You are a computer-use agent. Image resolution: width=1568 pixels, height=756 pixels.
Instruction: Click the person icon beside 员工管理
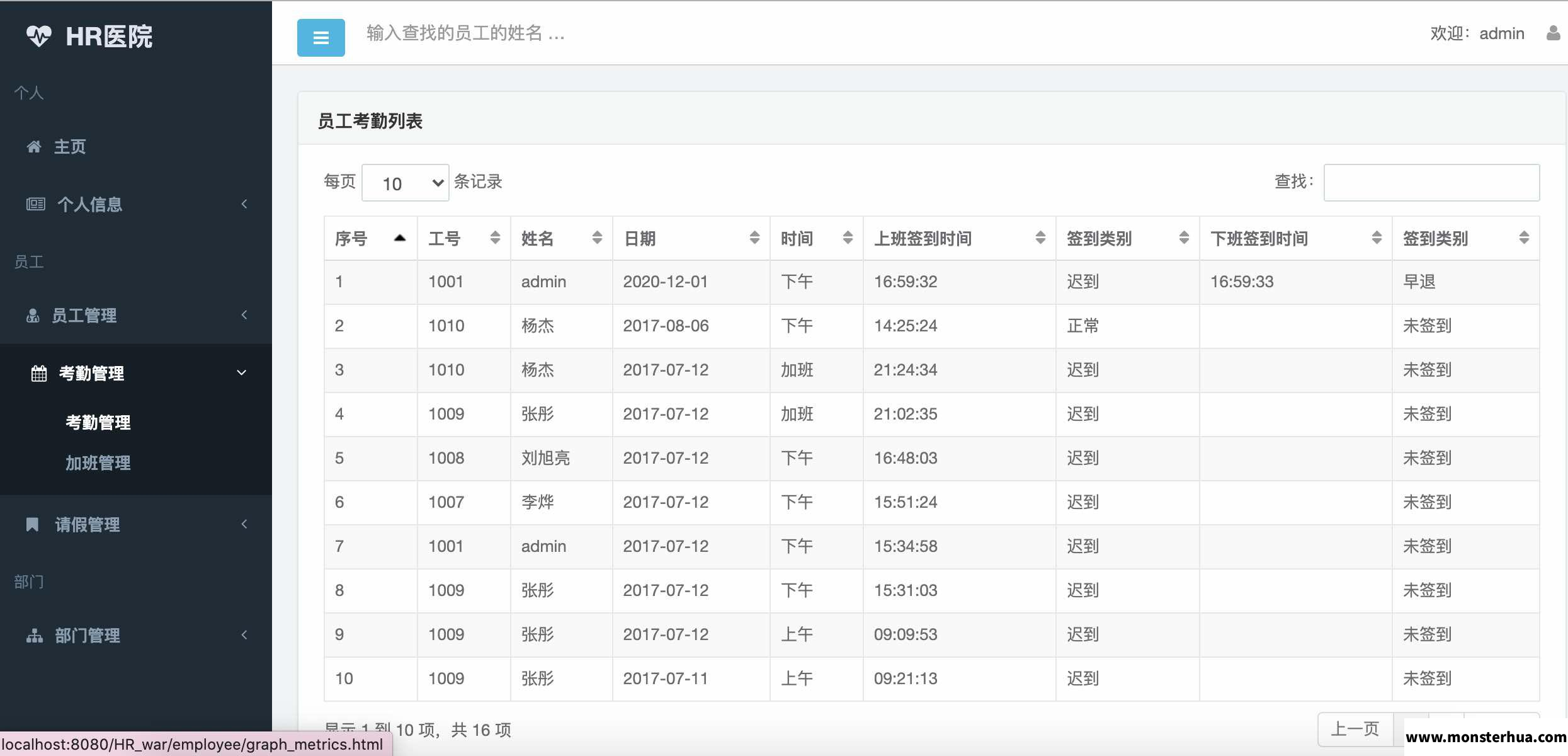33,316
